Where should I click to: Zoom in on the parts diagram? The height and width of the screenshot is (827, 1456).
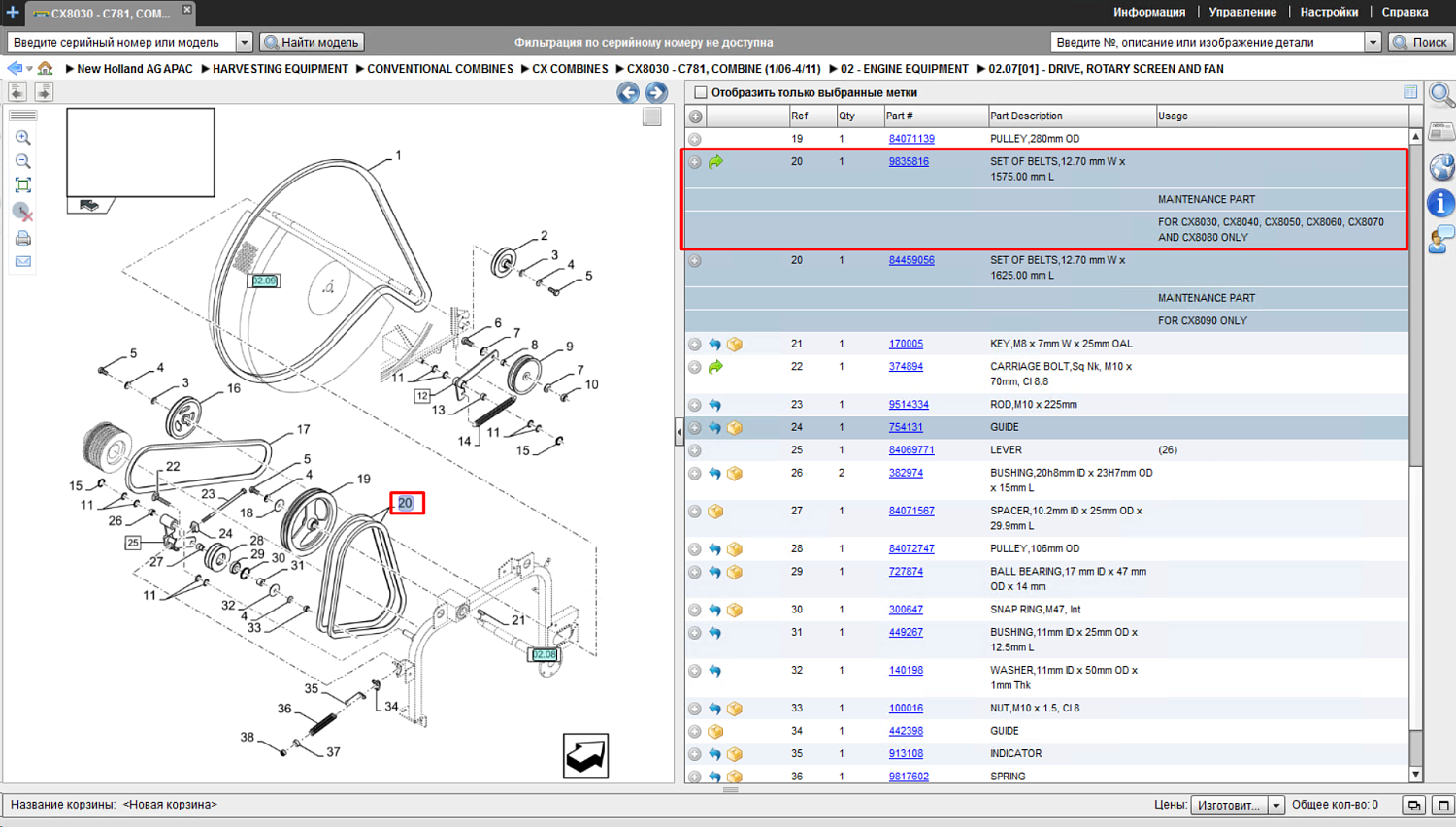point(23,138)
